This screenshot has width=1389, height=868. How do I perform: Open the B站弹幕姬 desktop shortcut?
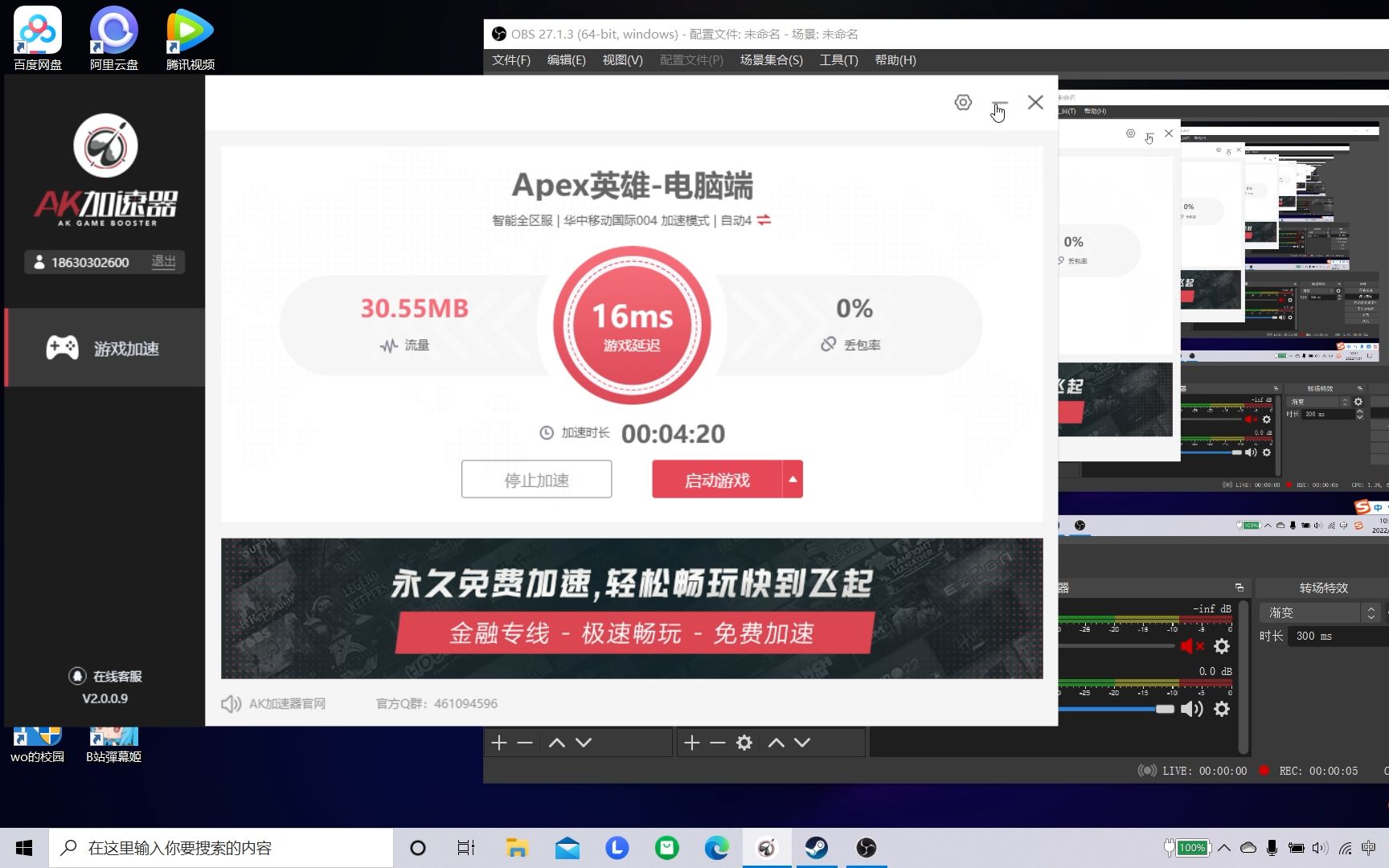(x=113, y=746)
